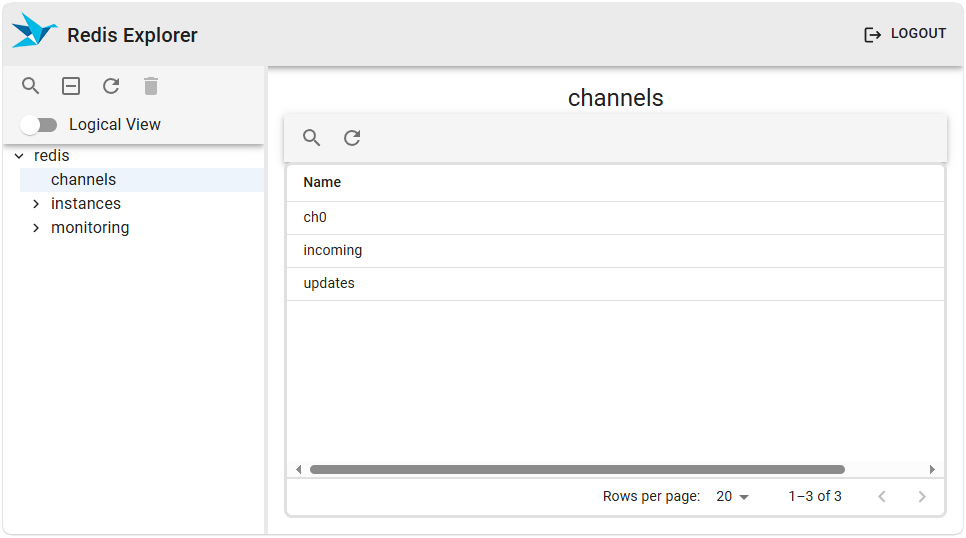
Task: Click the Redis Explorer bird logo
Action: tap(34, 32)
